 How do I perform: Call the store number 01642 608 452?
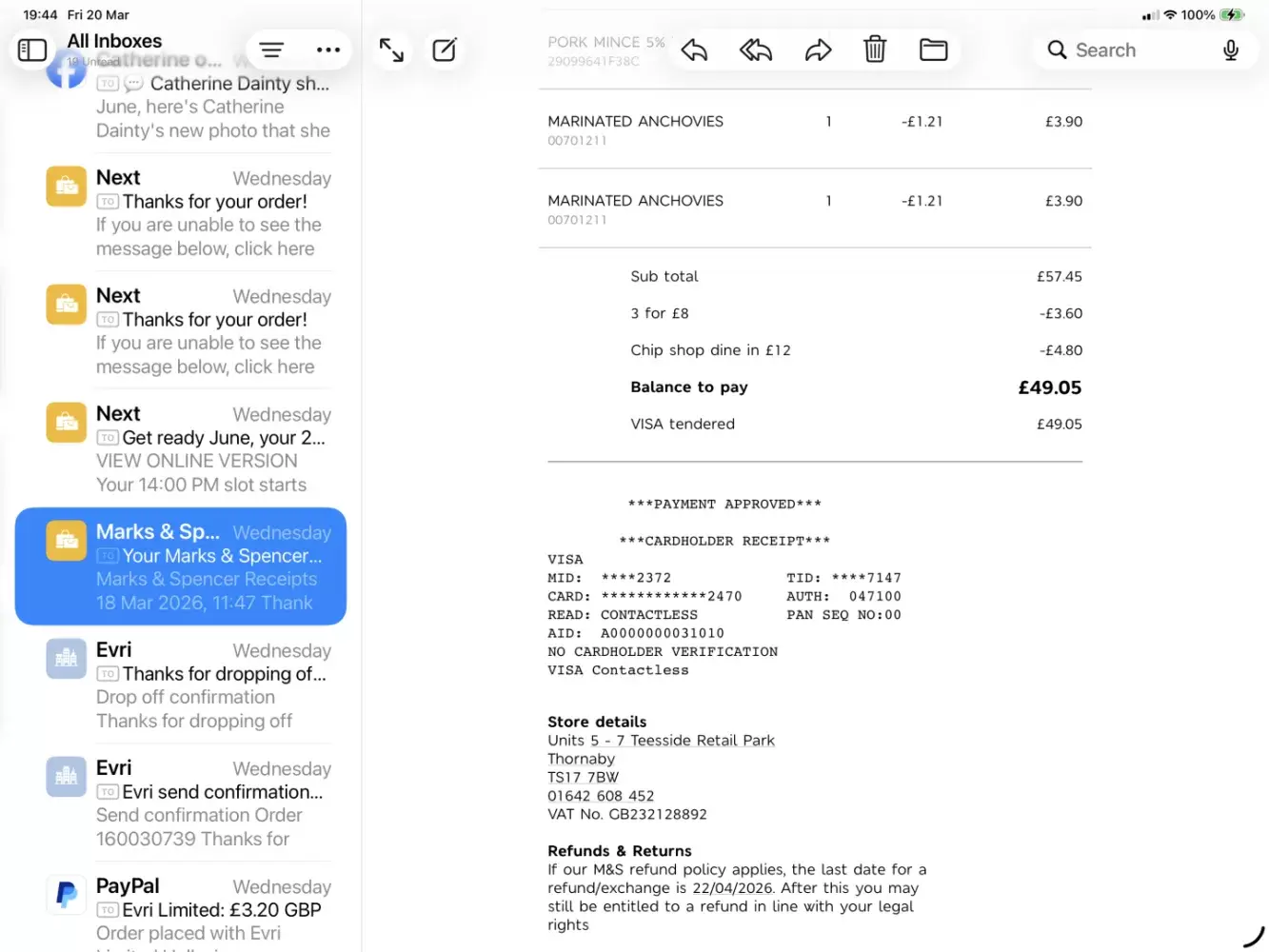pyautogui.click(x=601, y=796)
